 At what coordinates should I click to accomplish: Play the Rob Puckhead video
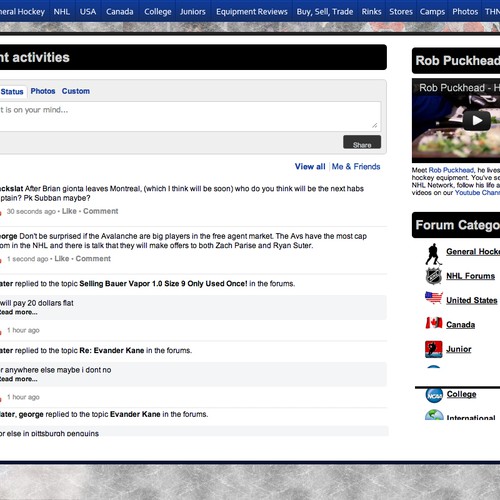477,120
